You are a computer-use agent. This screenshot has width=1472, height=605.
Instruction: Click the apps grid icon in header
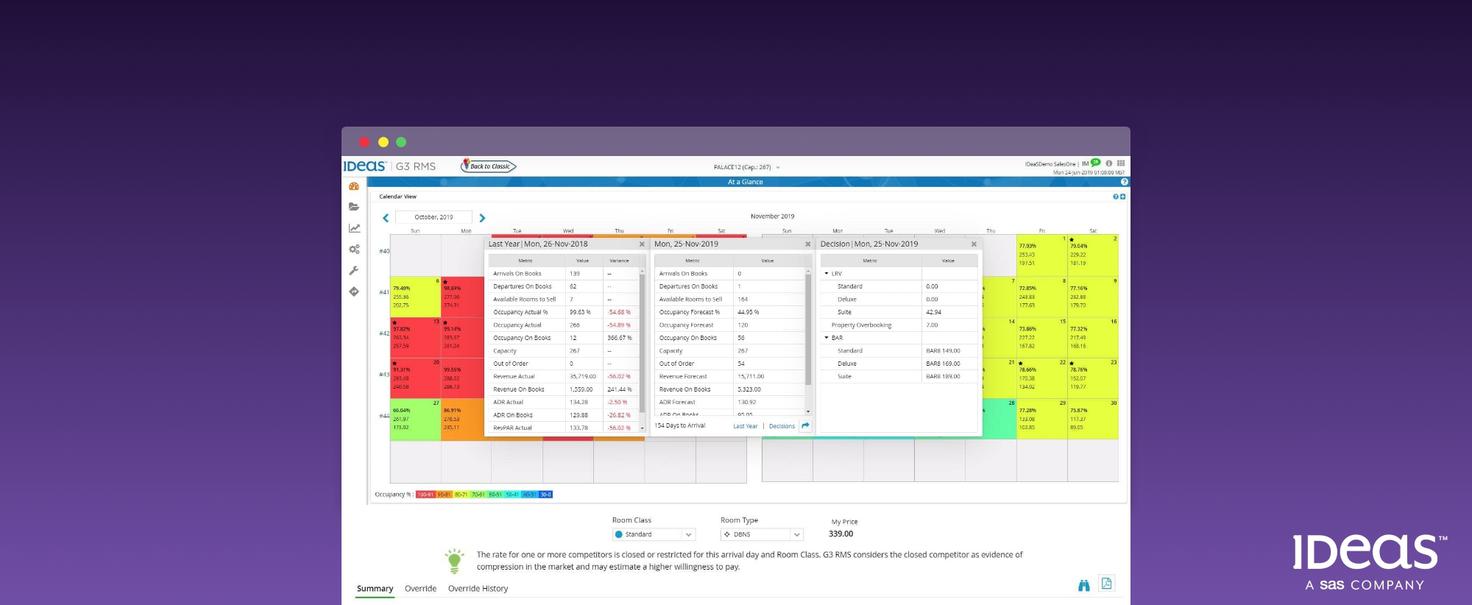[x=1121, y=163]
